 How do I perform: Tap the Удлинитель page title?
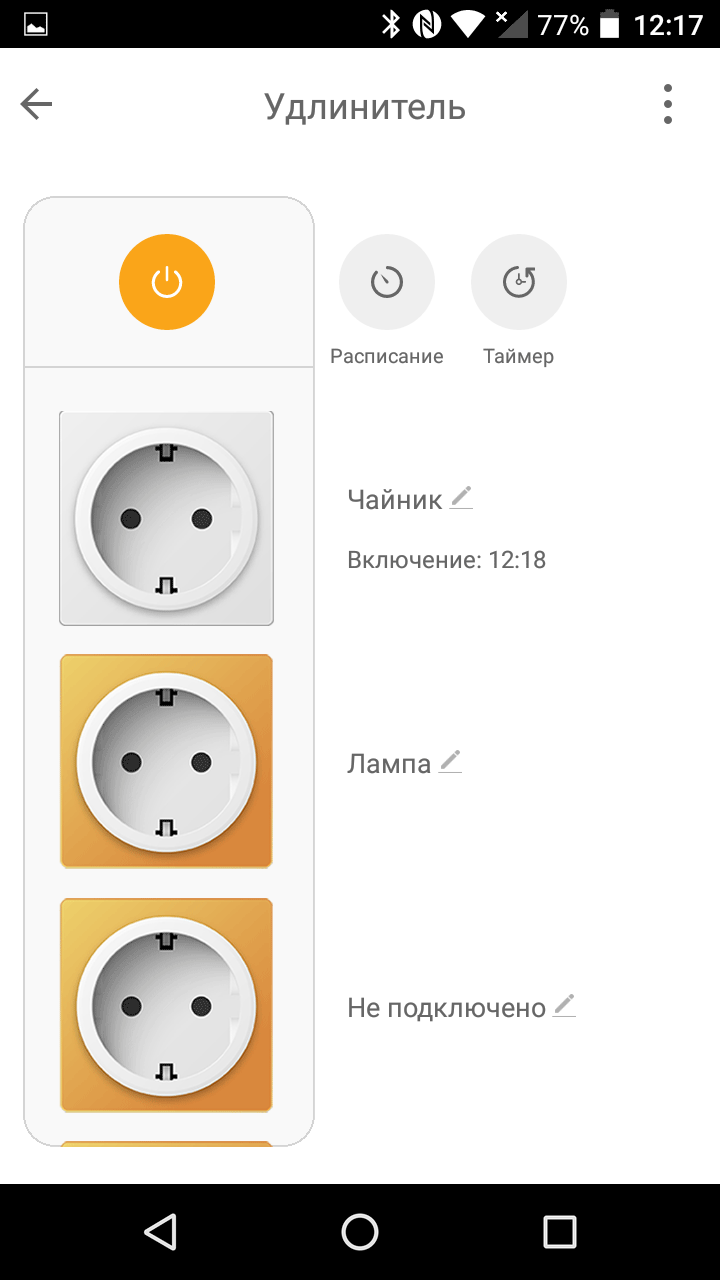coord(365,106)
